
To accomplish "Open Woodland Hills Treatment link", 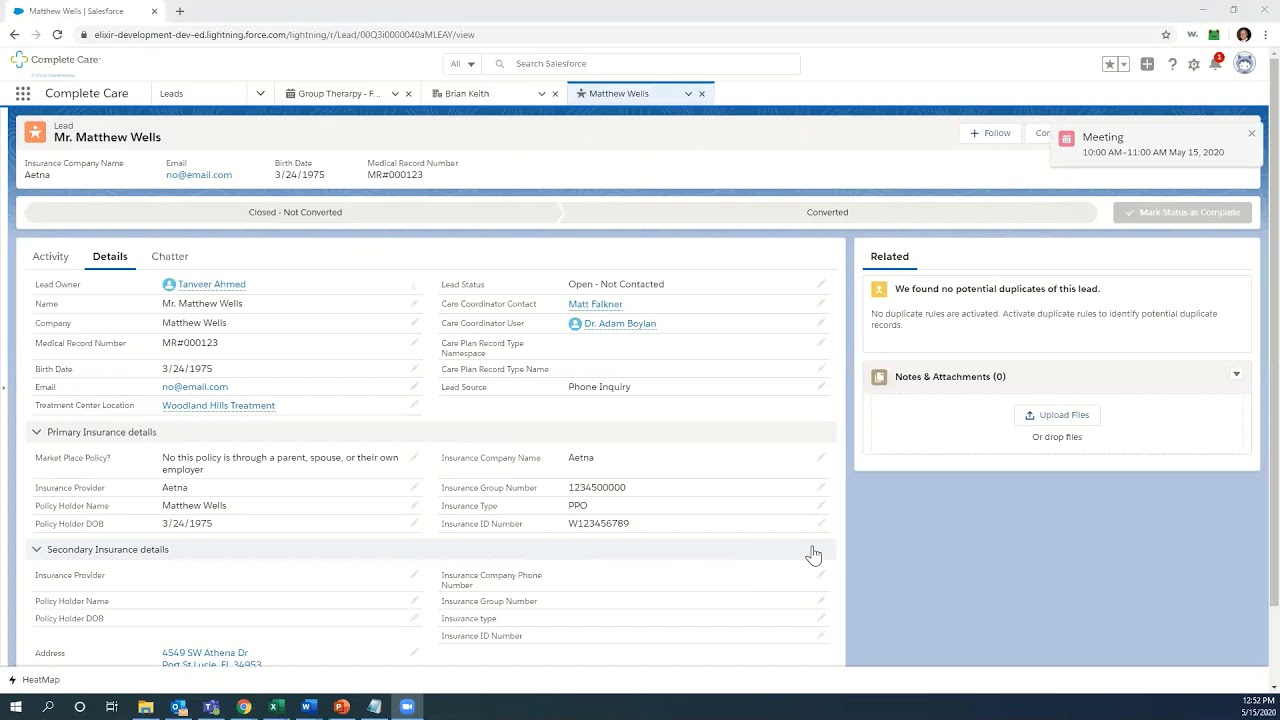I will point(218,406).
